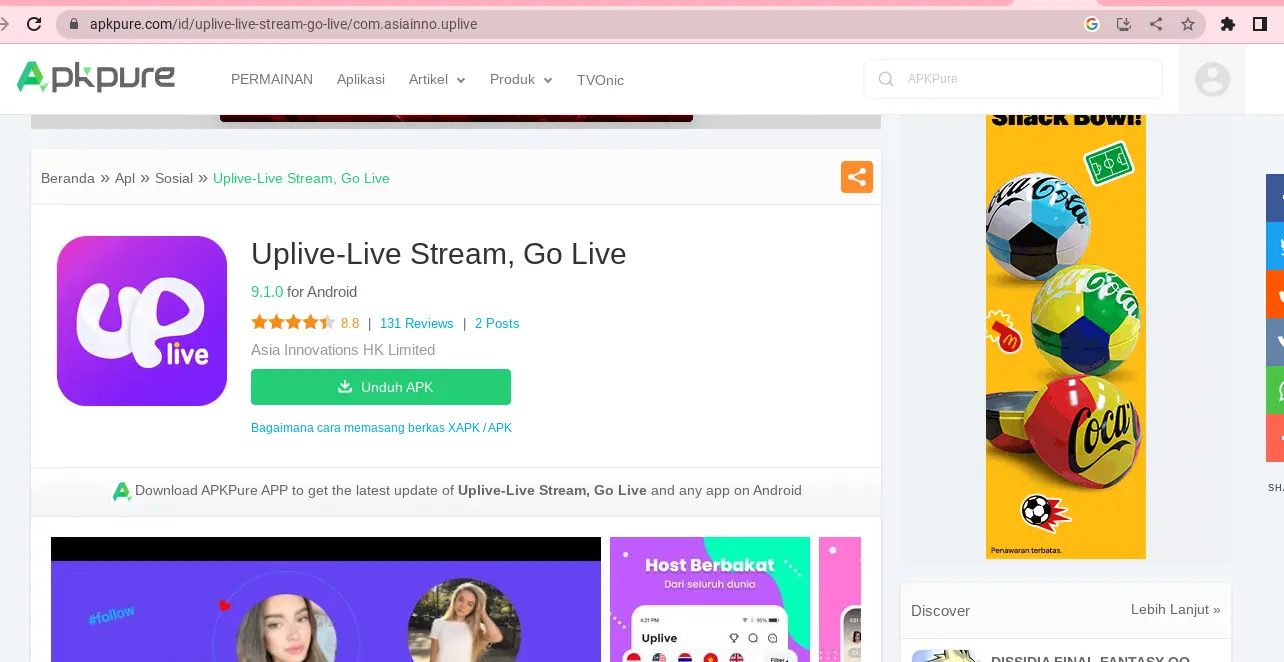Open the Aplikasi menu
1284x662 pixels.
(x=361, y=79)
